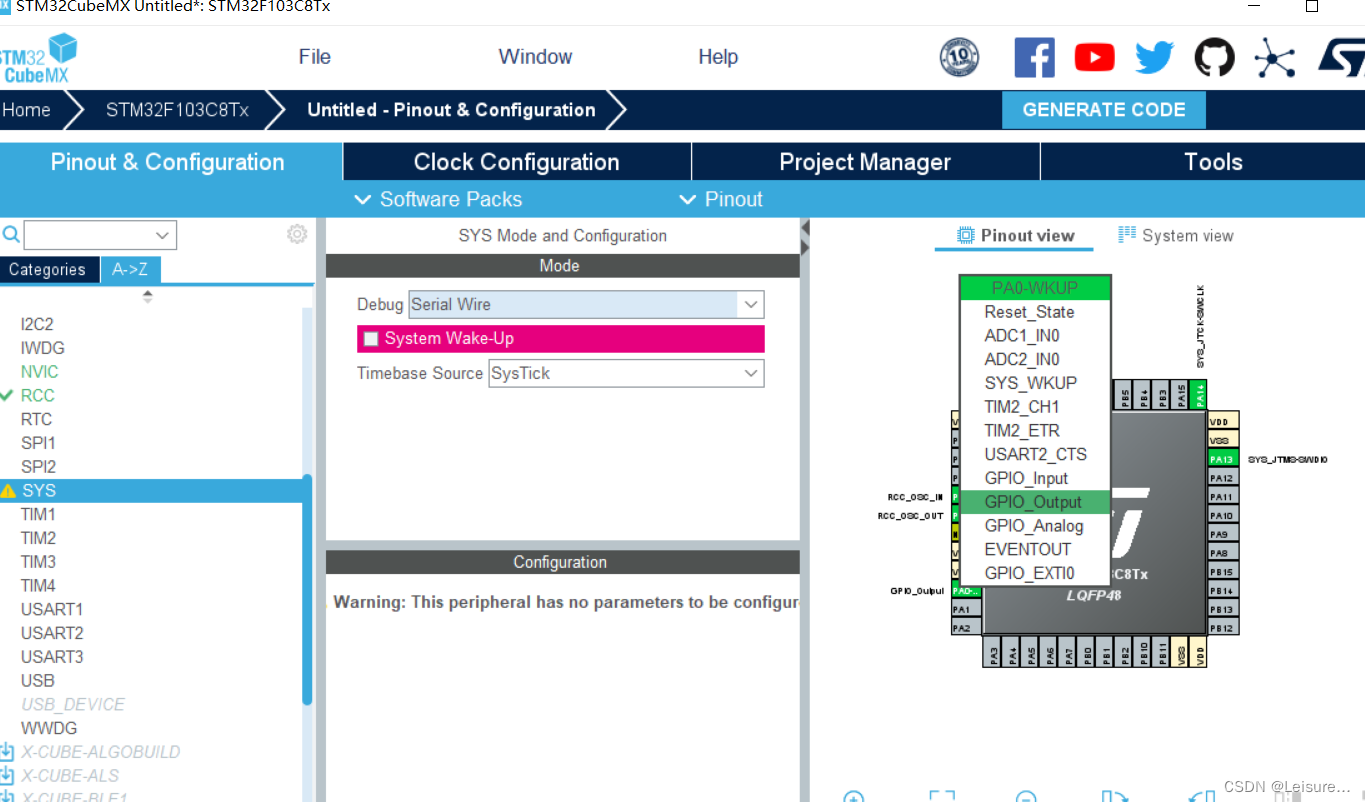
Task: Choose ADC1_IN0 in pin menu
Action: coord(1034,336)
